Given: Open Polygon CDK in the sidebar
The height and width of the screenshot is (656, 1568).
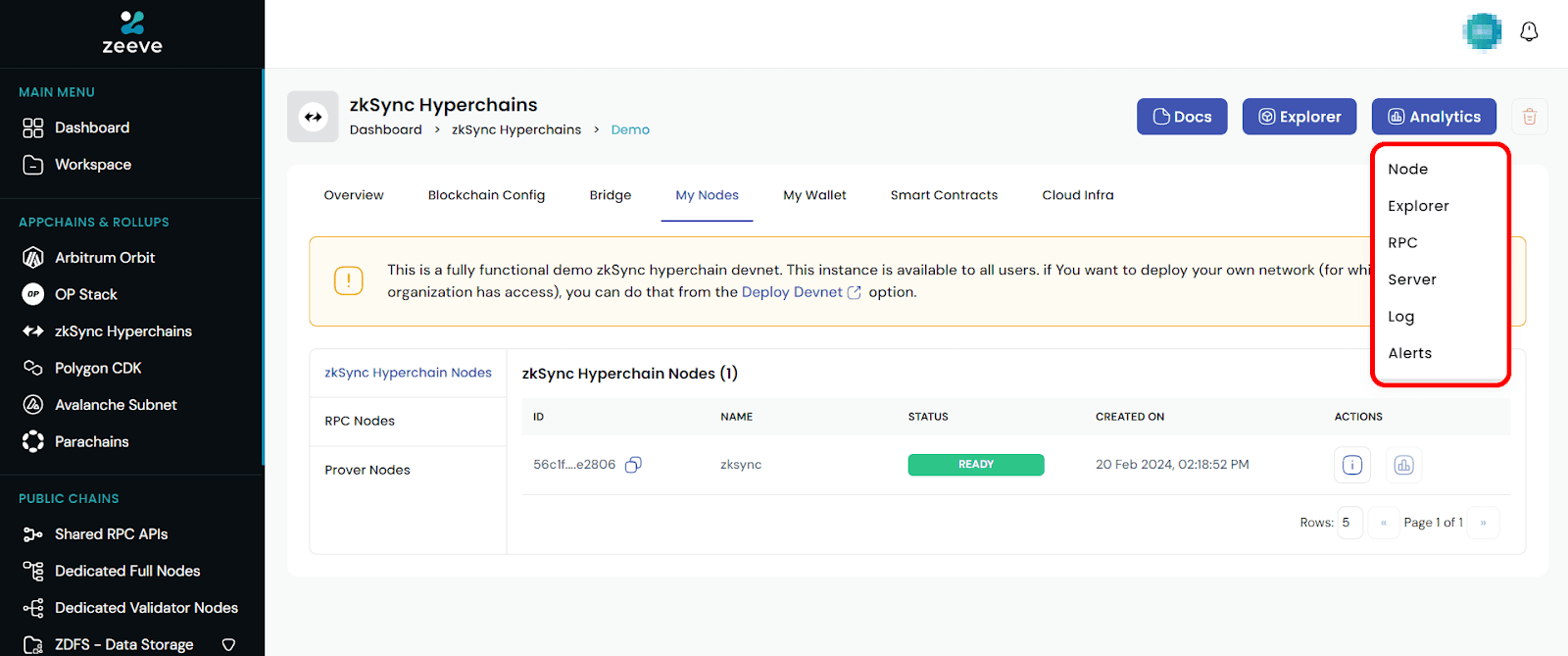Looking at the screenshot, I should point(98,369).
